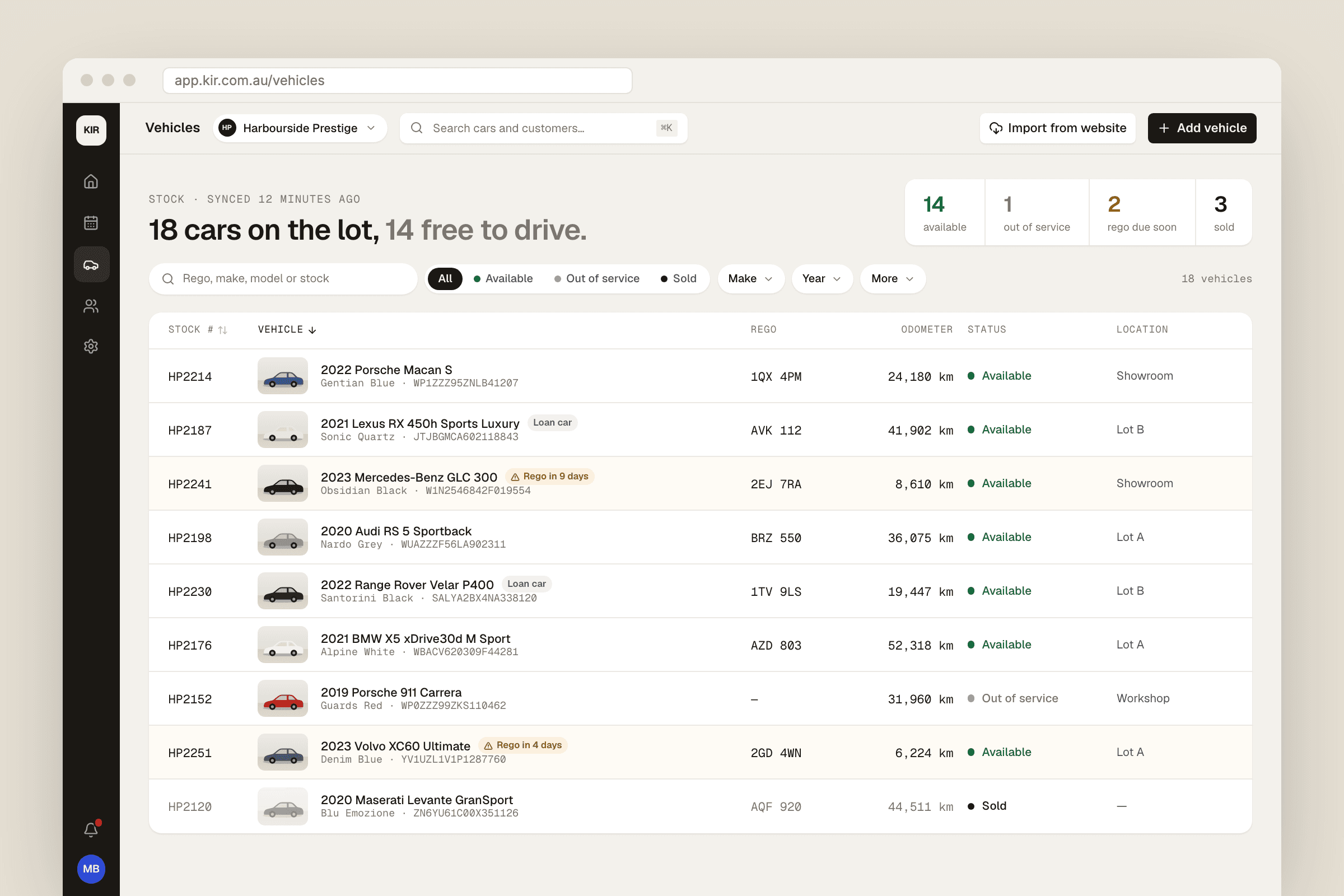Click the 14 available stat card
1344x896 pixels.
click(x=945, y=213)
